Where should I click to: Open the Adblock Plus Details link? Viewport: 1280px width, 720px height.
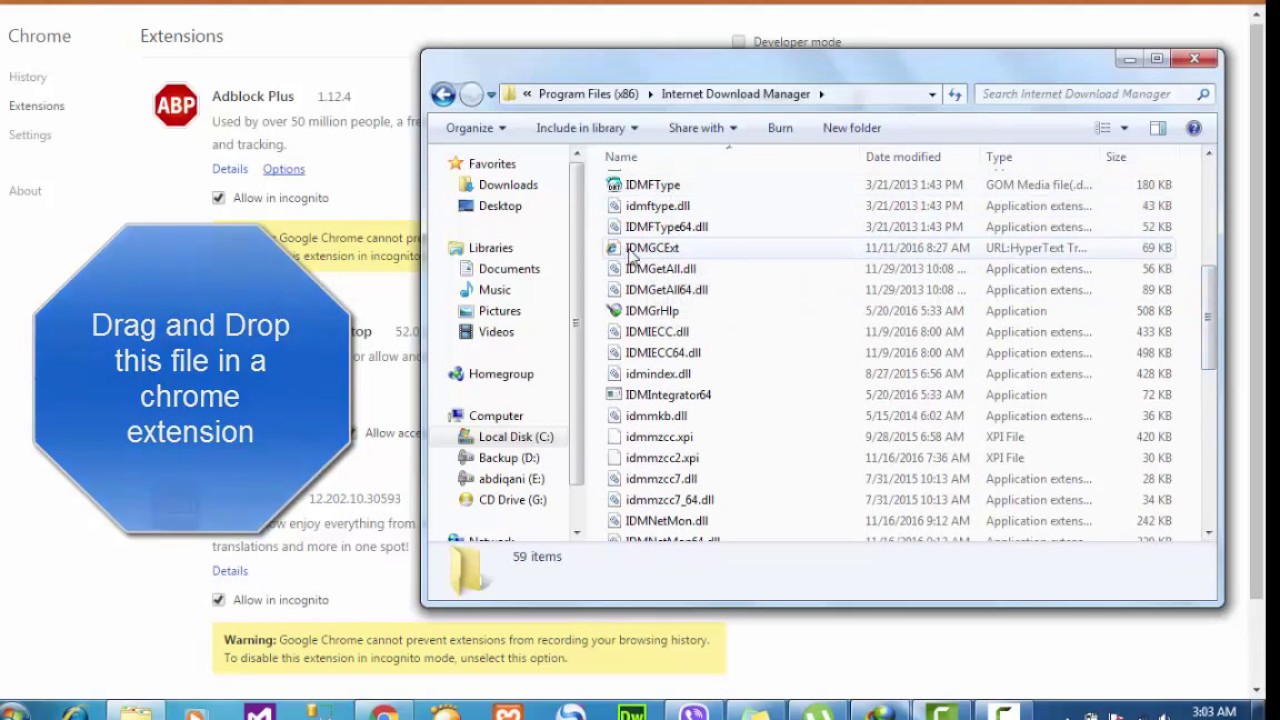tap(230, 169)
